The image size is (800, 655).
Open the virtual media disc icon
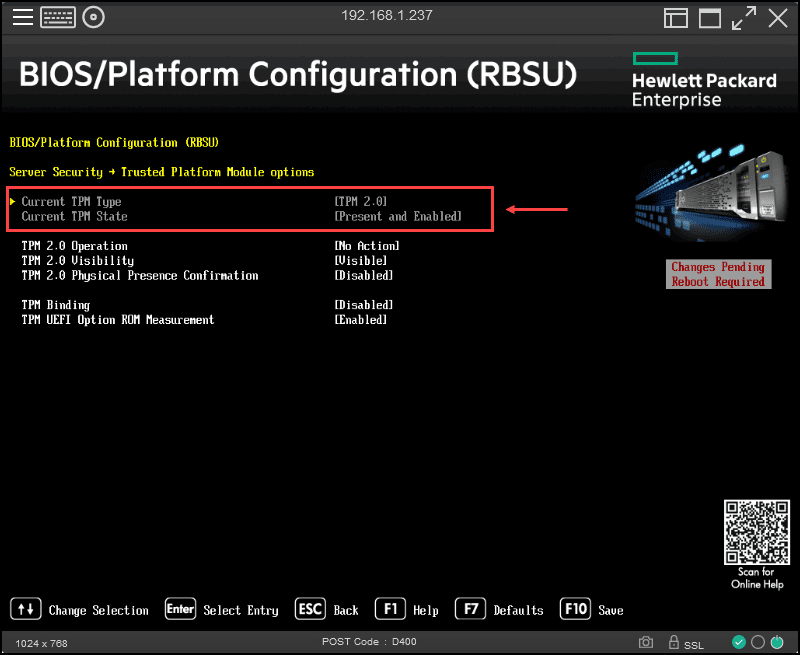[x=93, y=17]
